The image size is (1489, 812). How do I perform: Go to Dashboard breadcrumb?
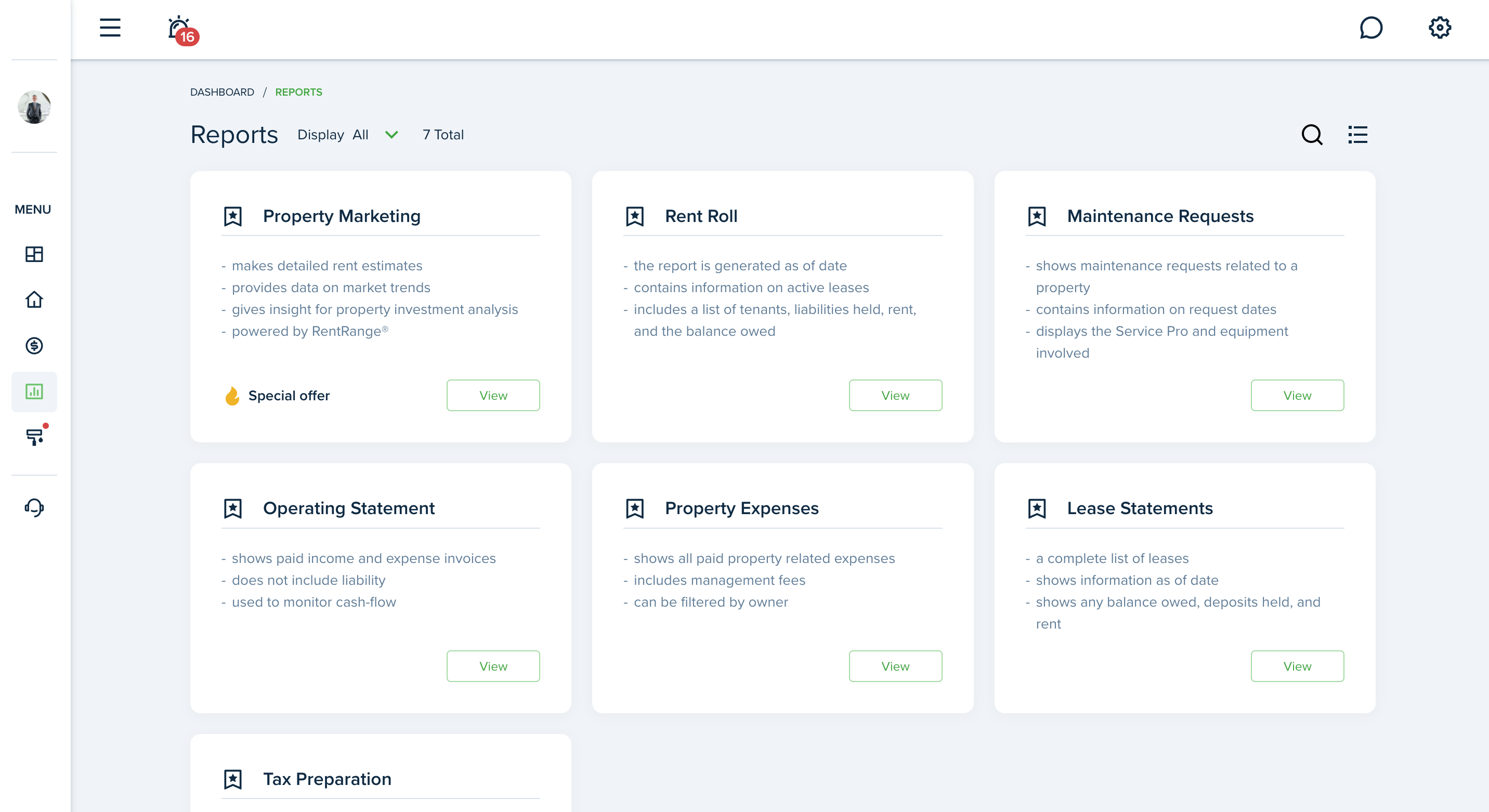coord(222,93)
